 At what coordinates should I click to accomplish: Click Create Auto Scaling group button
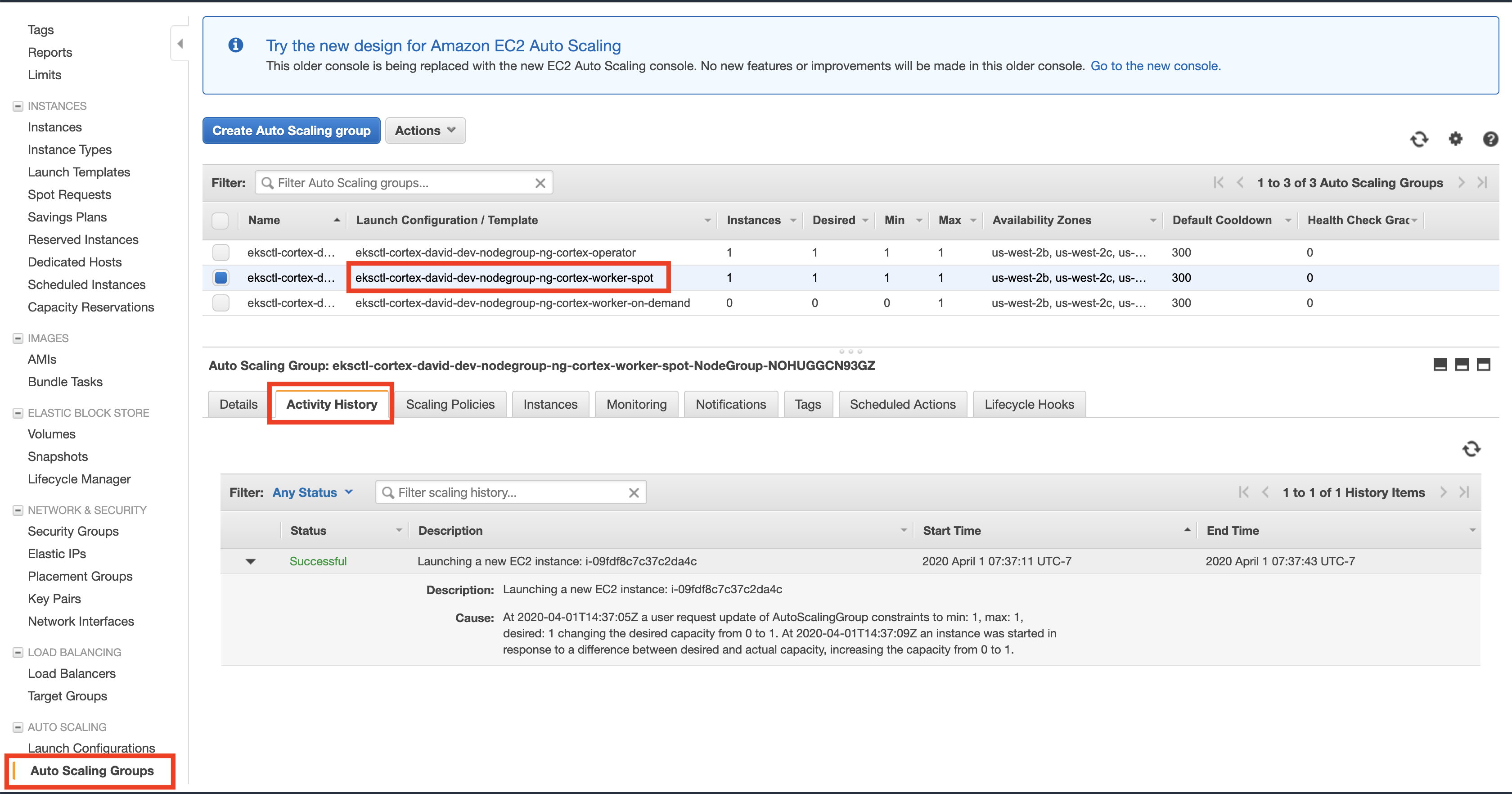coord(291,131)
